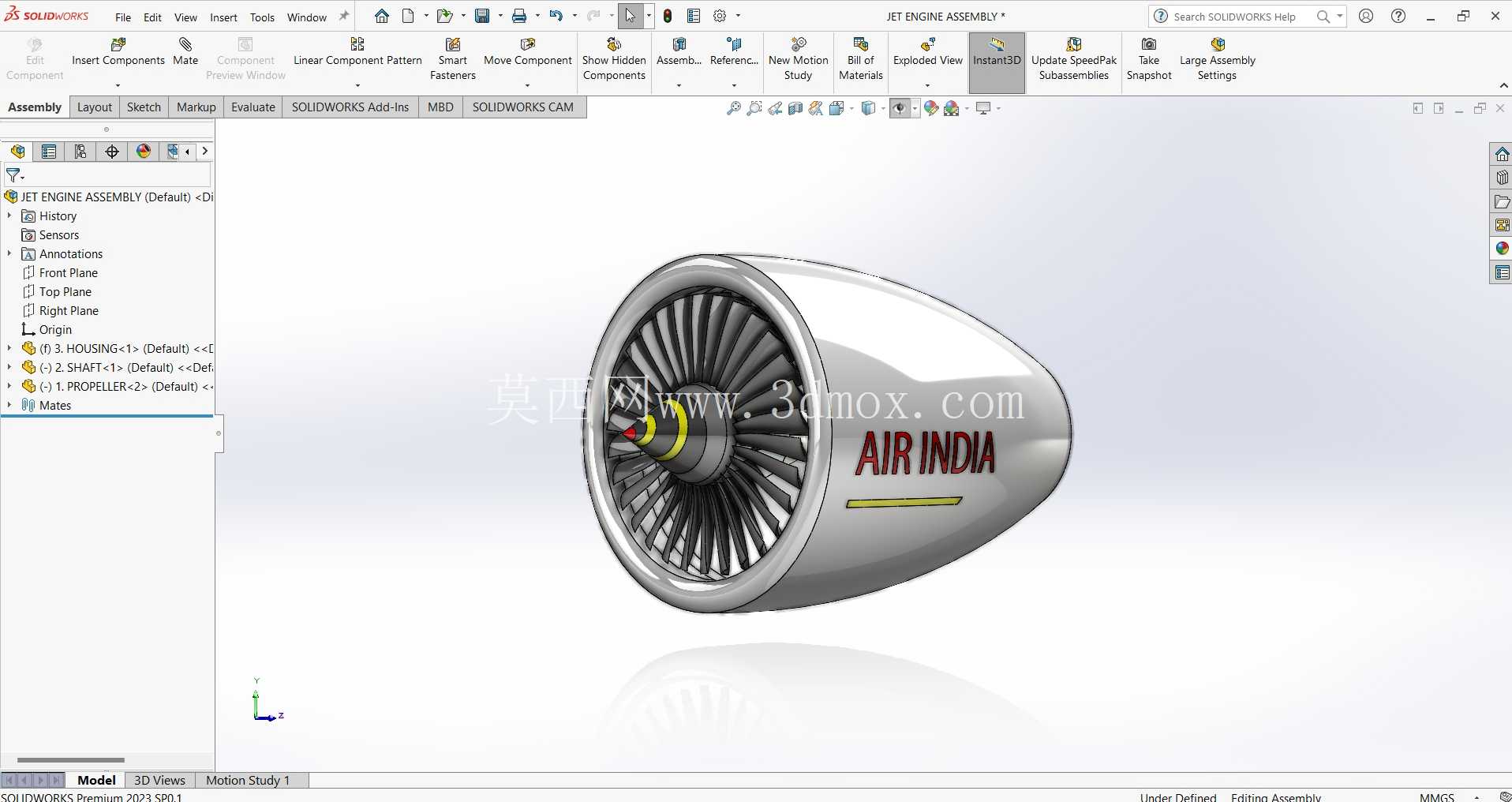Screen dimensions: 1512x802
Task: Create a new document with New icon
Action: 408,16
